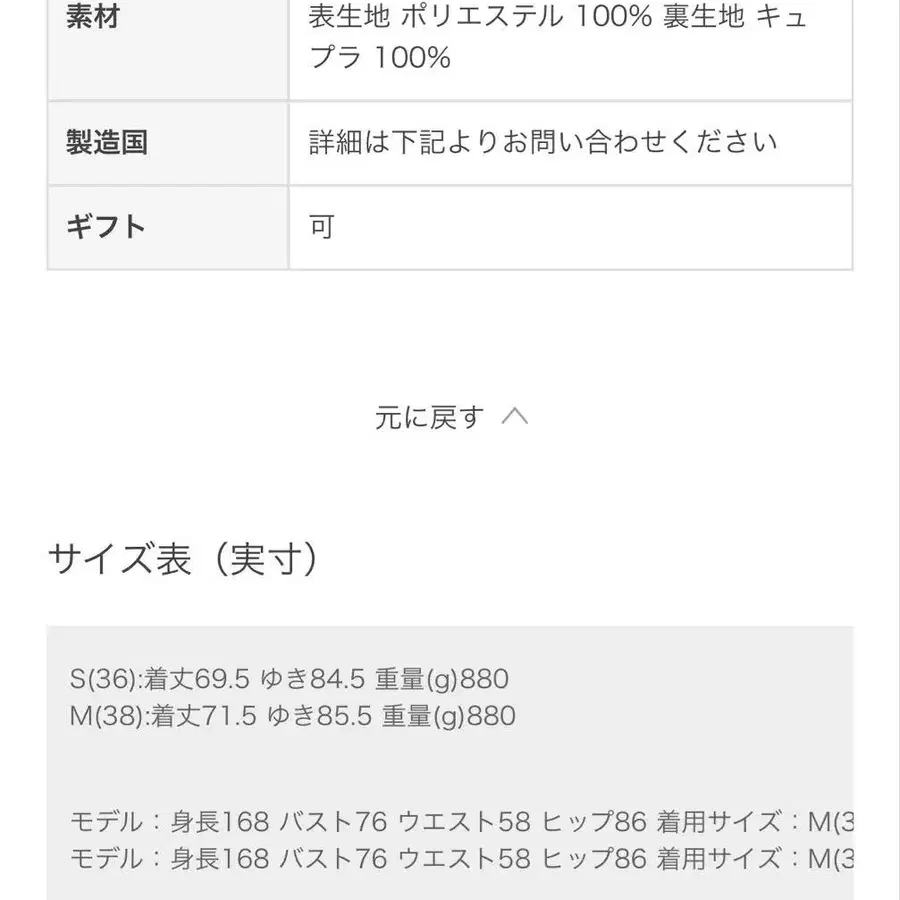Select the ギフト row label
Screen dimensions: 900x900
point(106,227)
